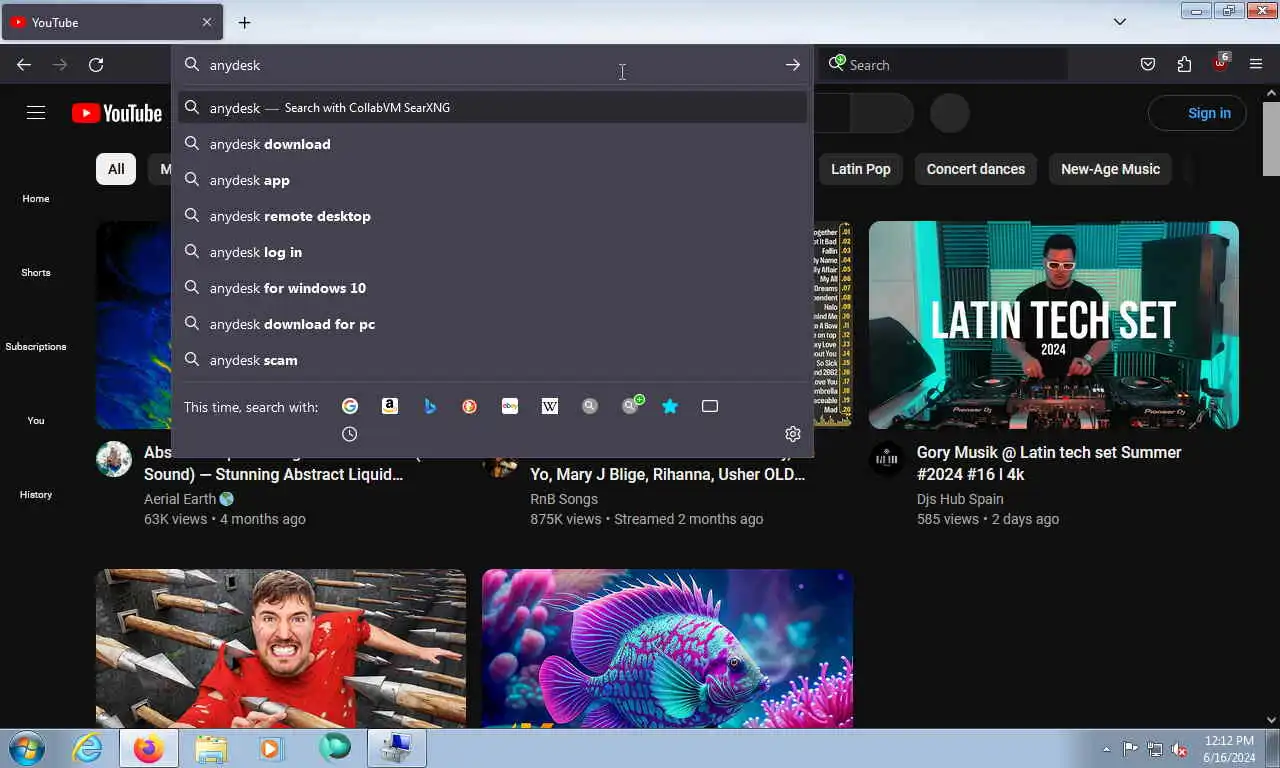Image resolution: width=1280 pixels, height=768 pixels.
Task: Click page scrollbar down arrow
Action: pos(1271,719)
